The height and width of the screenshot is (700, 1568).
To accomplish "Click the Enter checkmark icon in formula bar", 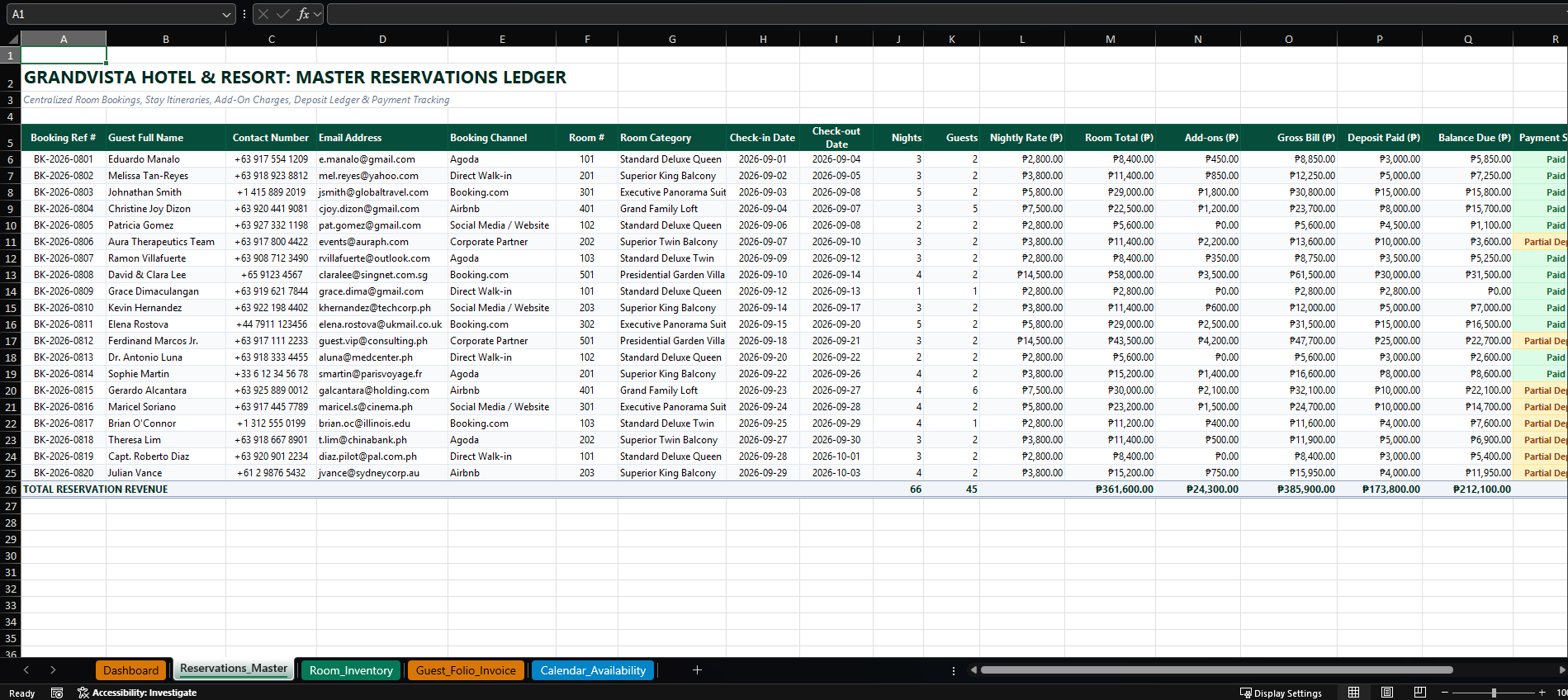I will pos(283,14).
